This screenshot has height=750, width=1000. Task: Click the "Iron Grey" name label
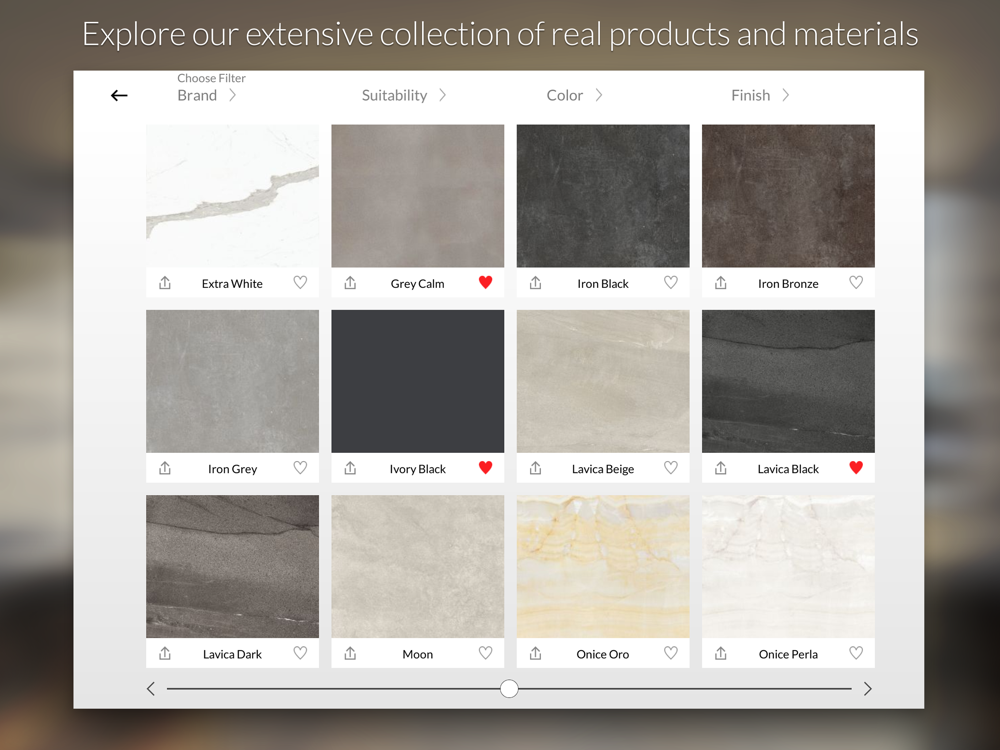tap(232, 469)
